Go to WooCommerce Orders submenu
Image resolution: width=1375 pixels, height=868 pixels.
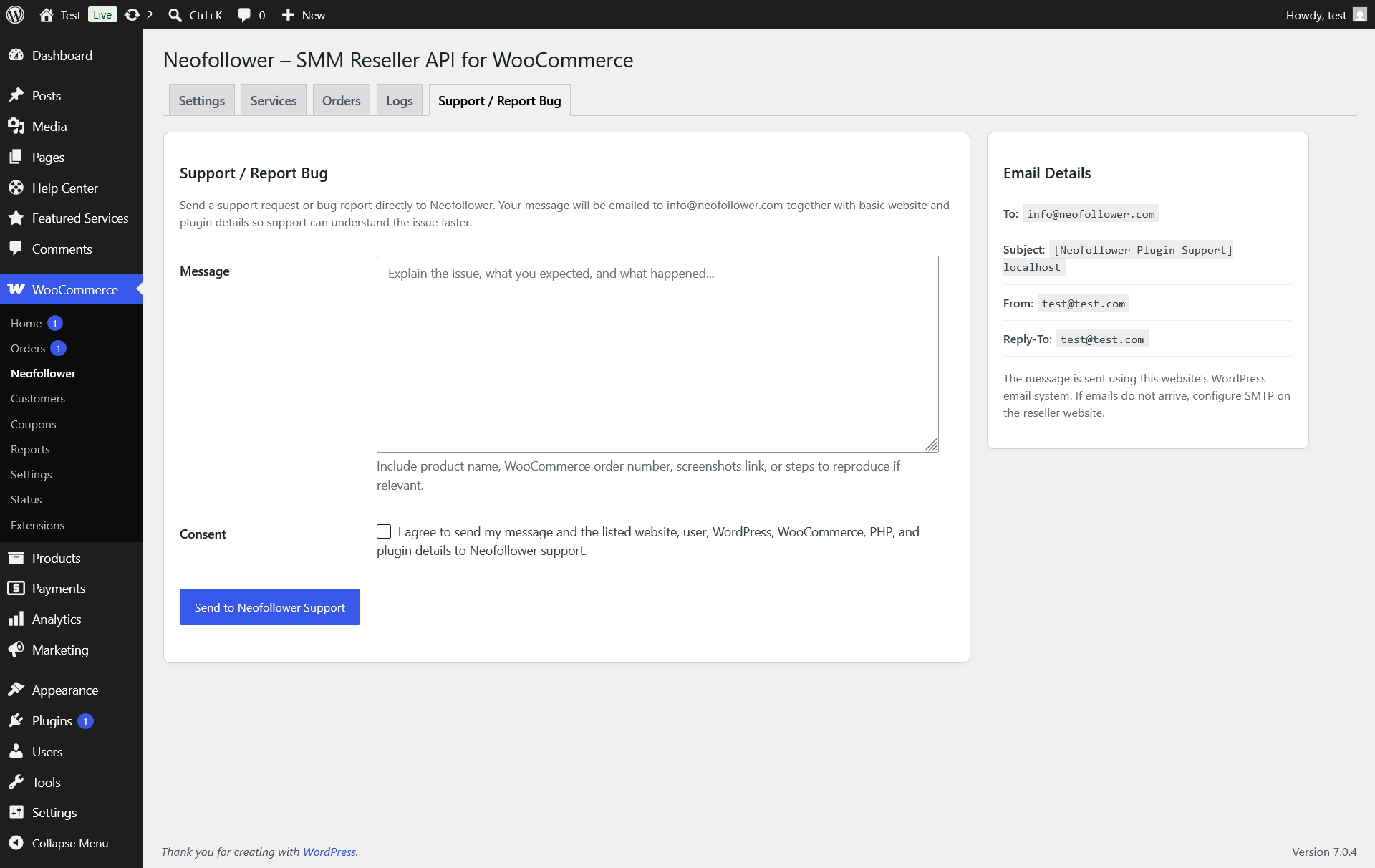(x=28, y=348)
